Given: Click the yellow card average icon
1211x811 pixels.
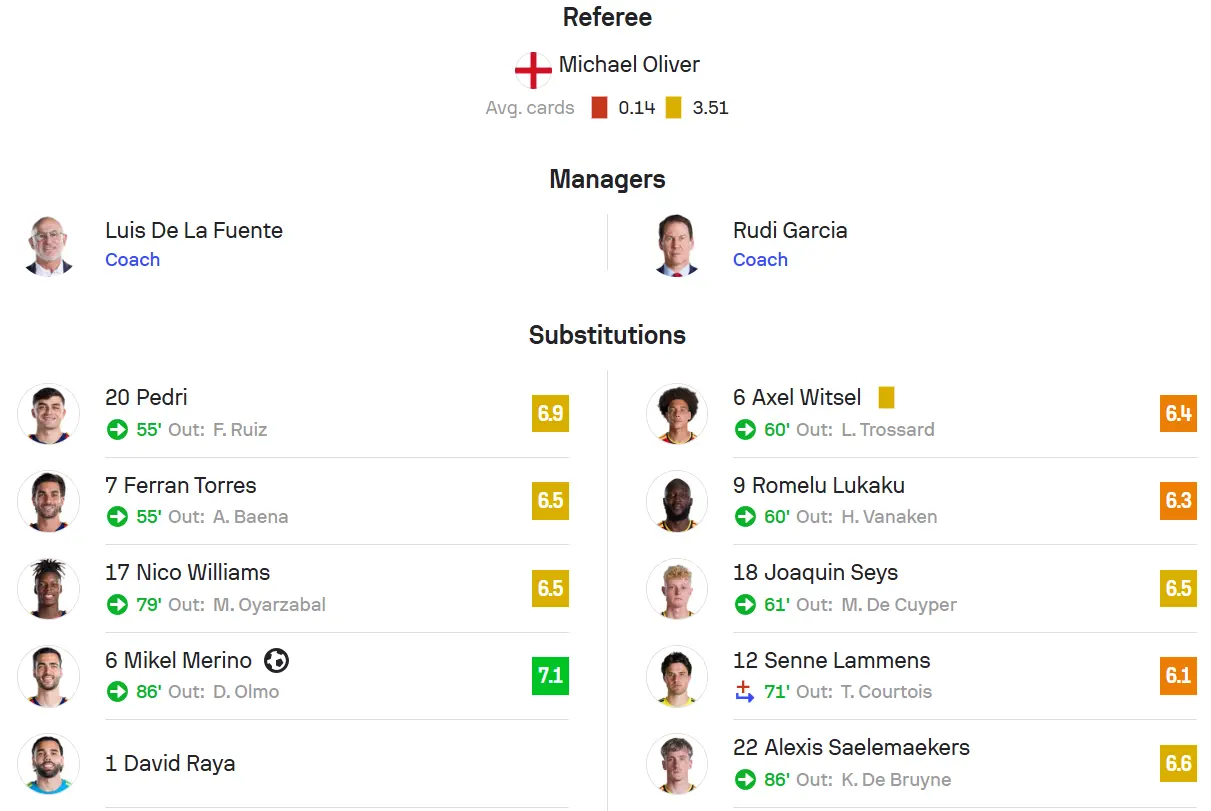Looking at the screenshot, I should [673, 108].
